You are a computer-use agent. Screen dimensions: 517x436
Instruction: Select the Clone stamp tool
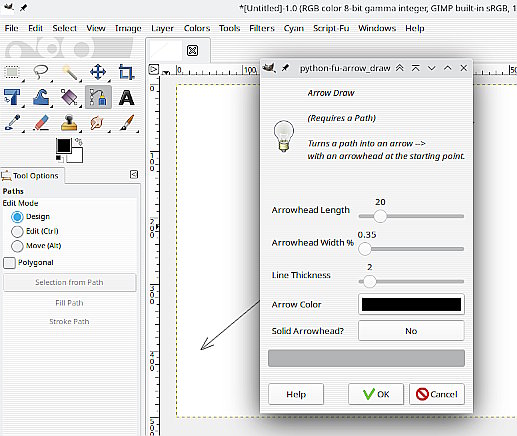point(69,123)
